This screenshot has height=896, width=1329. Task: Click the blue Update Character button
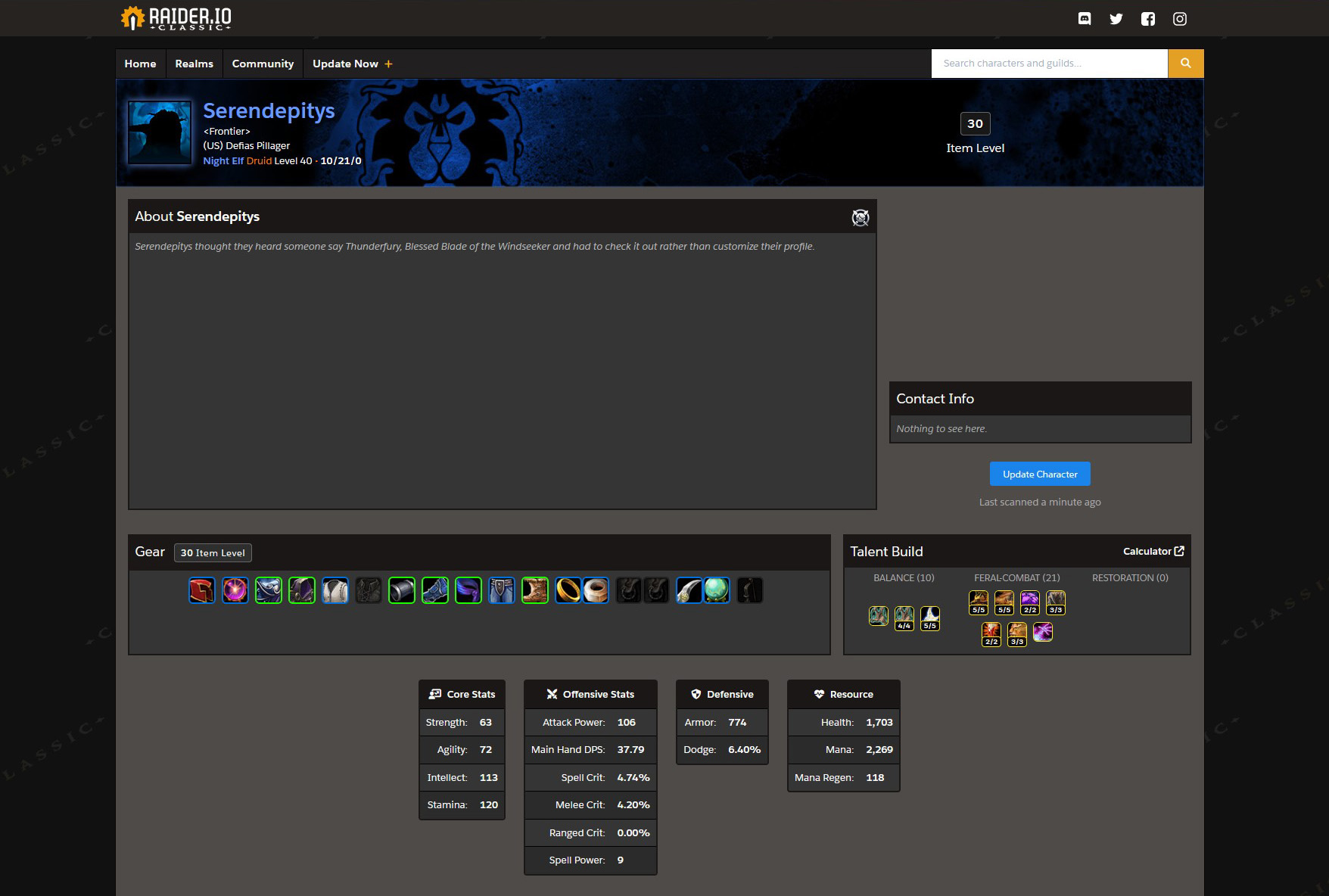1040,474
